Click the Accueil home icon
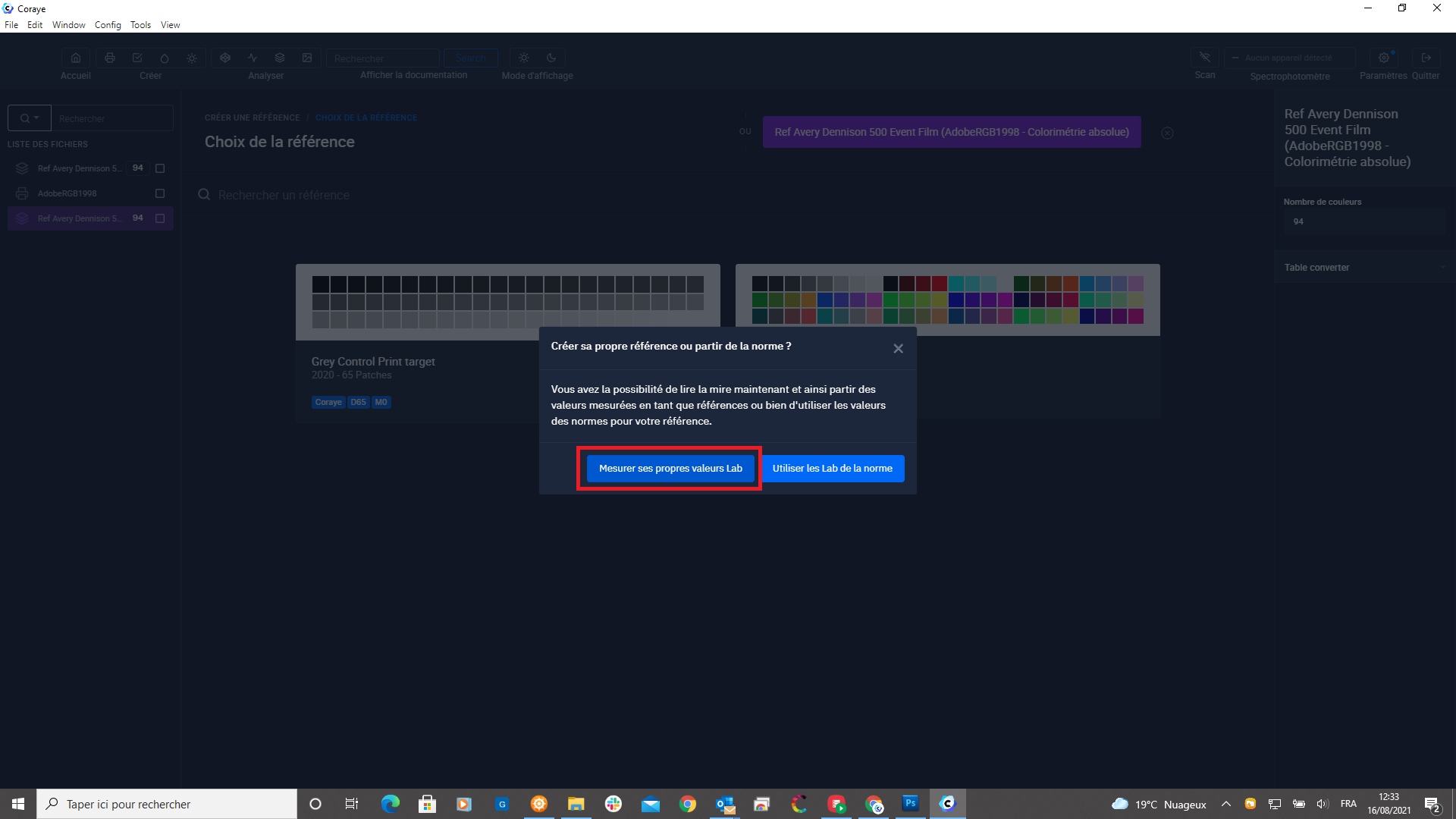Image resolution: width=1456 pixels, height=819 pixels. point(76,58)
